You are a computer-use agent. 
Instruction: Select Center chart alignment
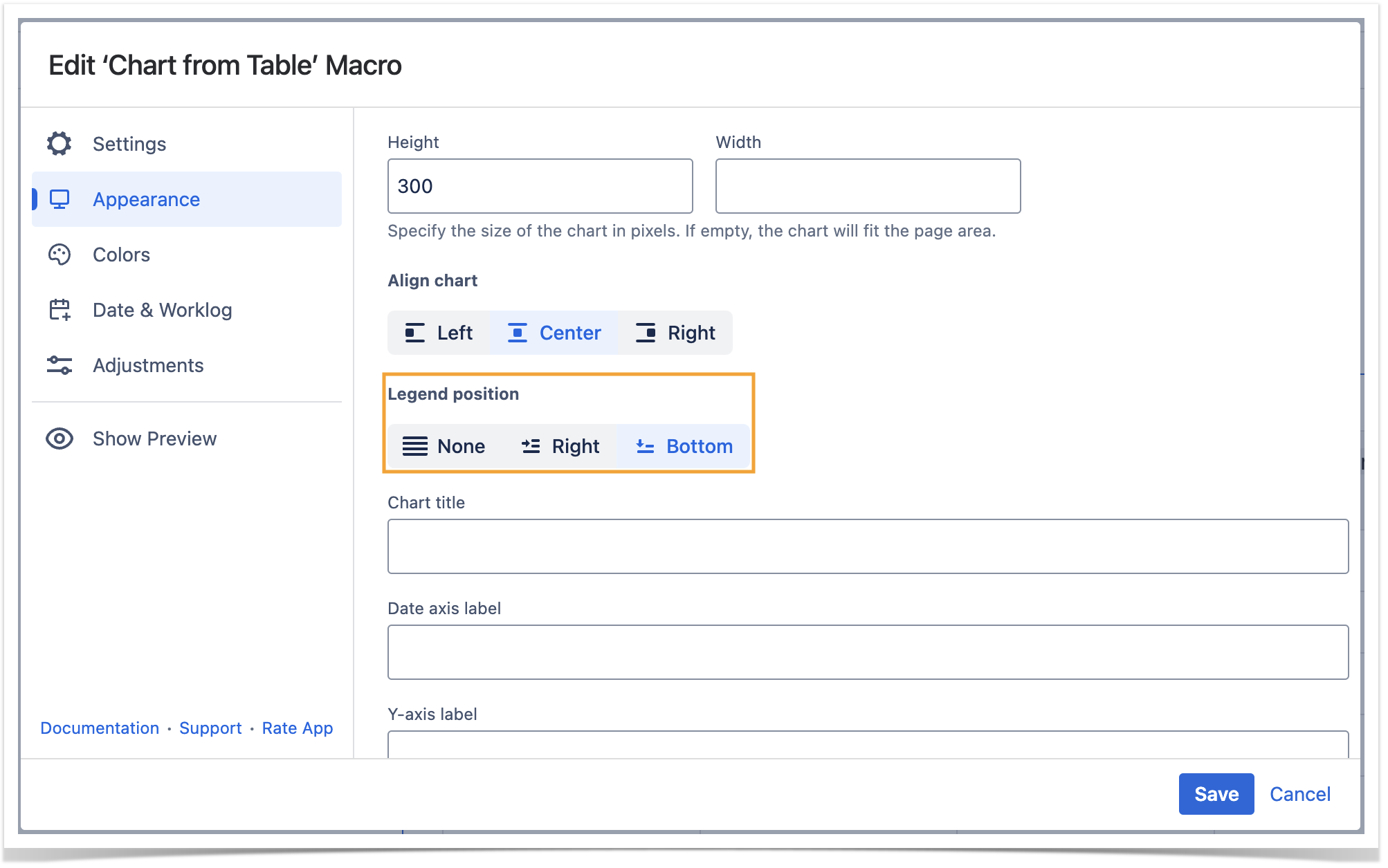pyautogui.click(x=554, y=333)
